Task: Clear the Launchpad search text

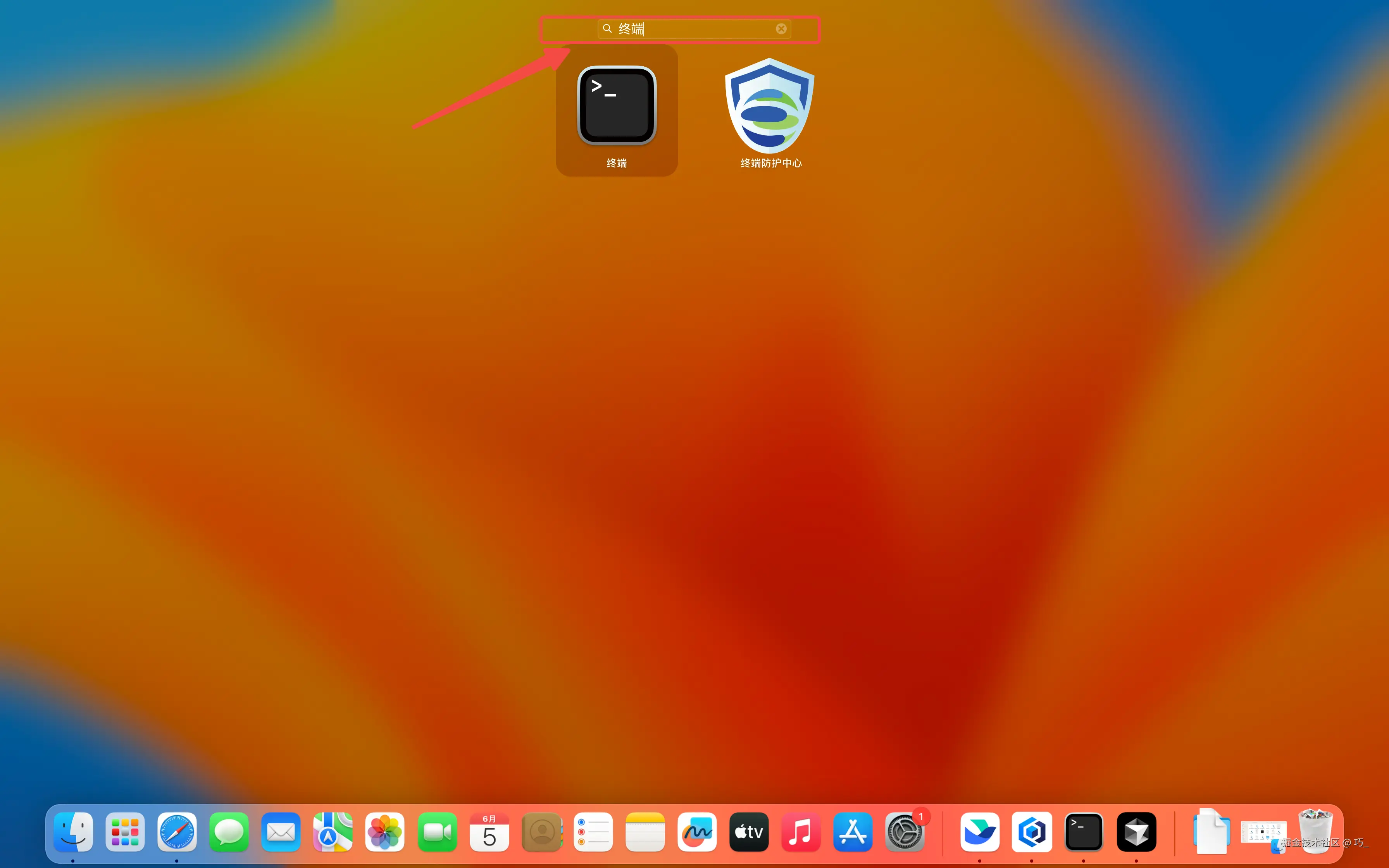Action: tap(781, 29)
